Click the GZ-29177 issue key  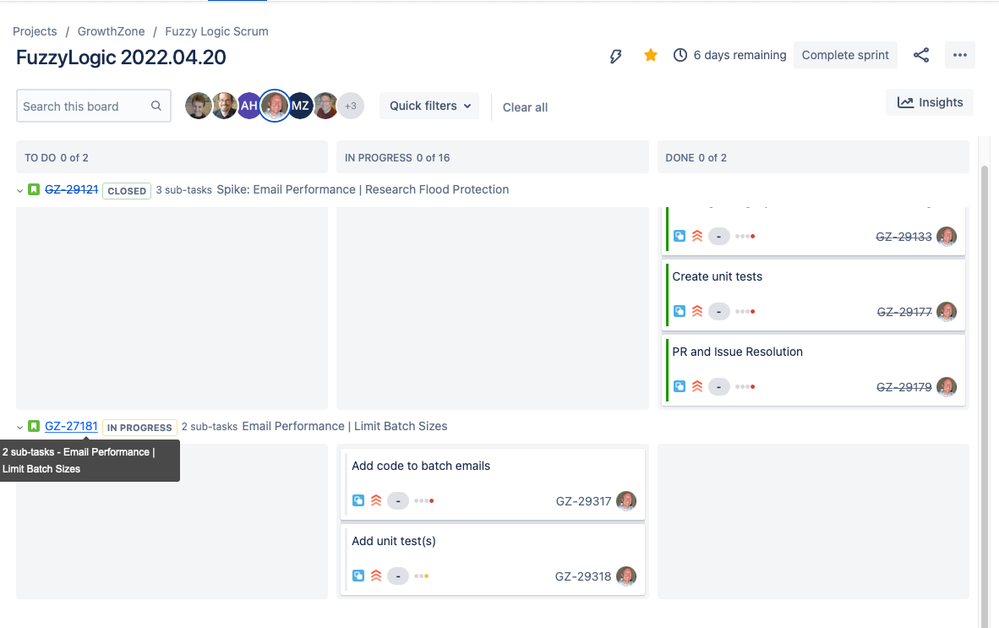coord(904,312)
